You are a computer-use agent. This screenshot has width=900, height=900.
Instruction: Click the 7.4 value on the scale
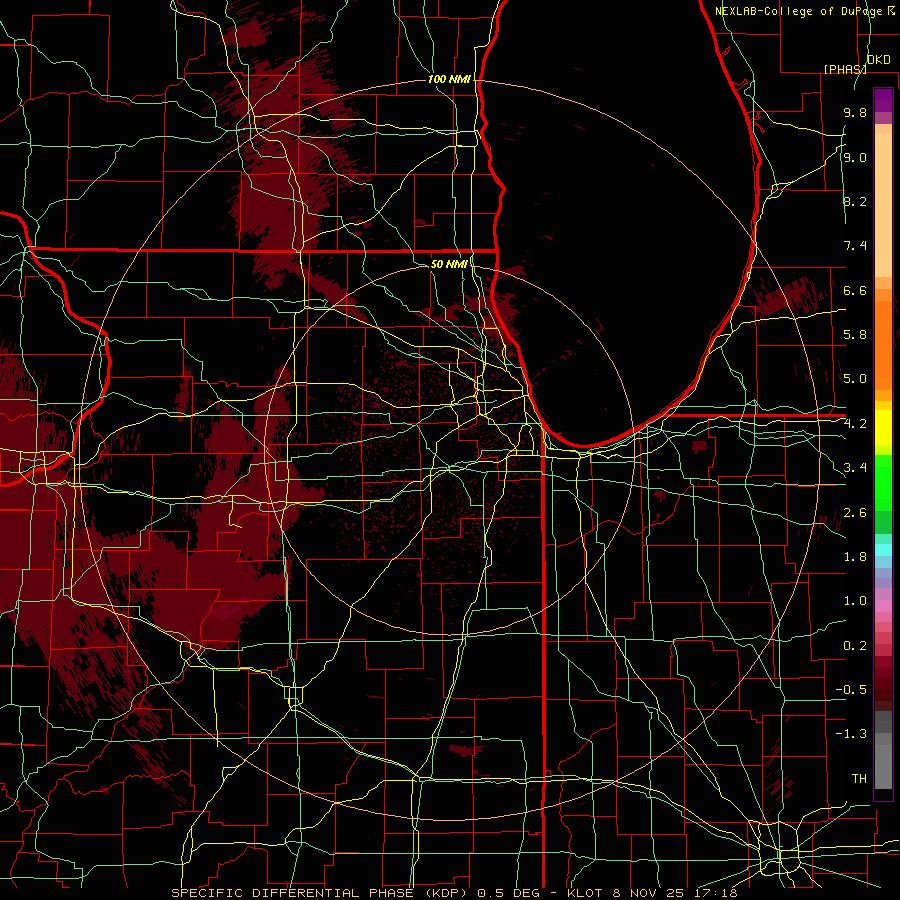[x=855, y=246]
